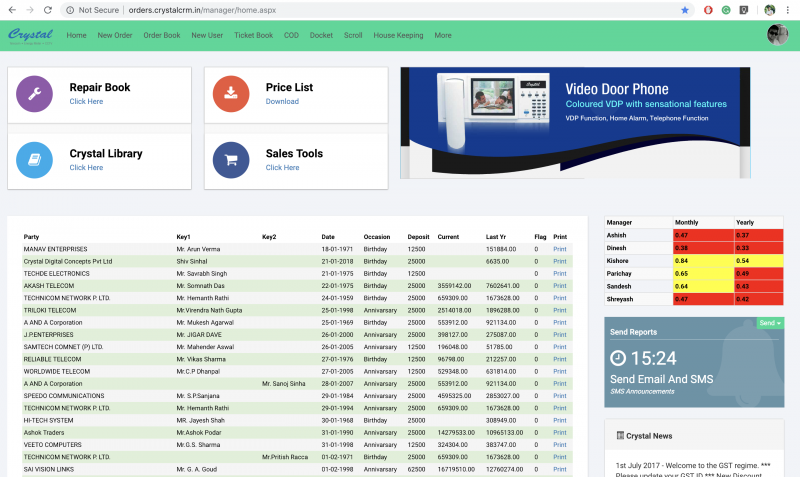This screenshot has width=800, height=477.
Task: Open Docket menu item
Action: [x=321, y=35]
